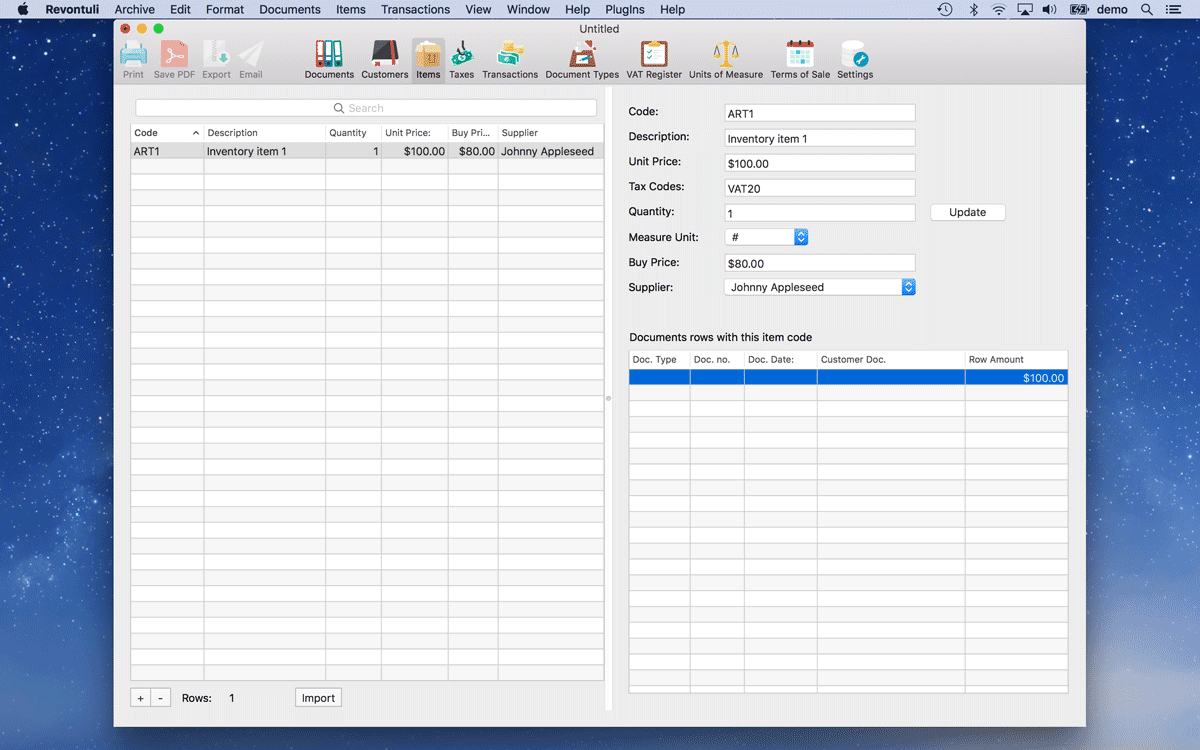
Task: Open Units of Measure scales icon
Action: tap(726, 54)
